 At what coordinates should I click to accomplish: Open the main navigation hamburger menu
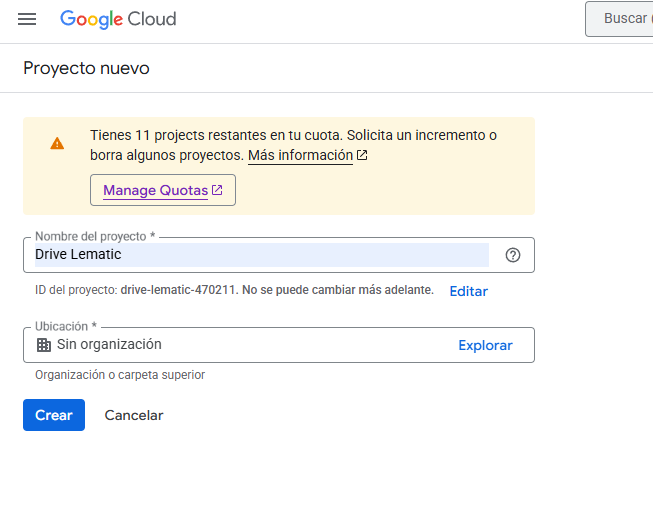[x=27, y=19]
